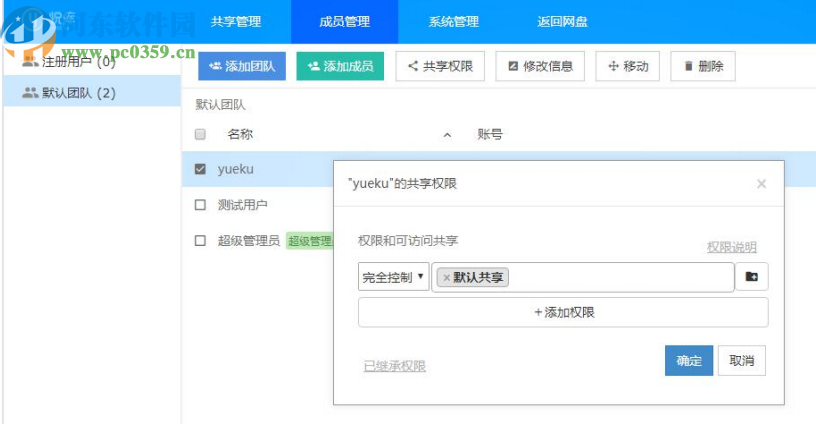This screenshot has height=424, width=816.
Task: Click the yueku member name
Action: (x=236, y=169)
